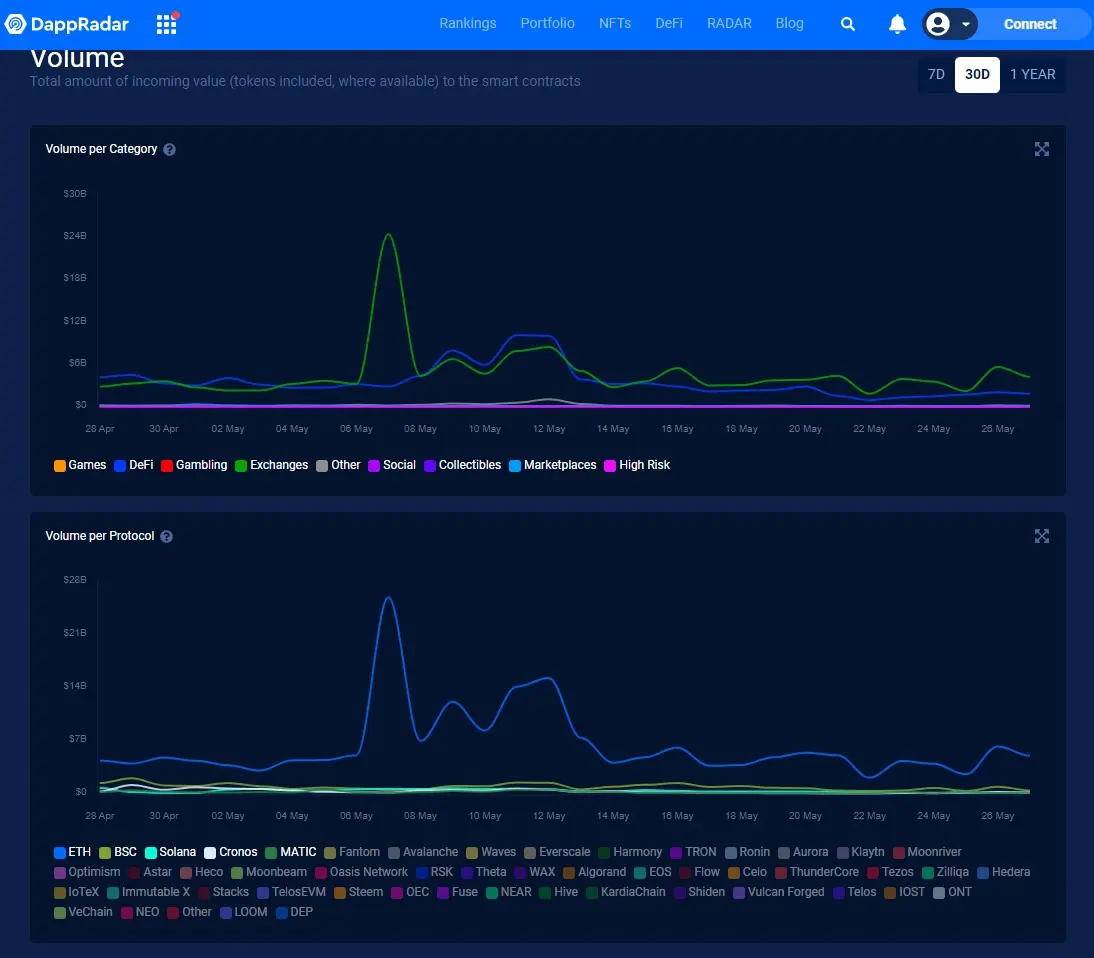Open the notifications bell icon
Screen dimensions: 1094x958
click(x=897, y=24)
